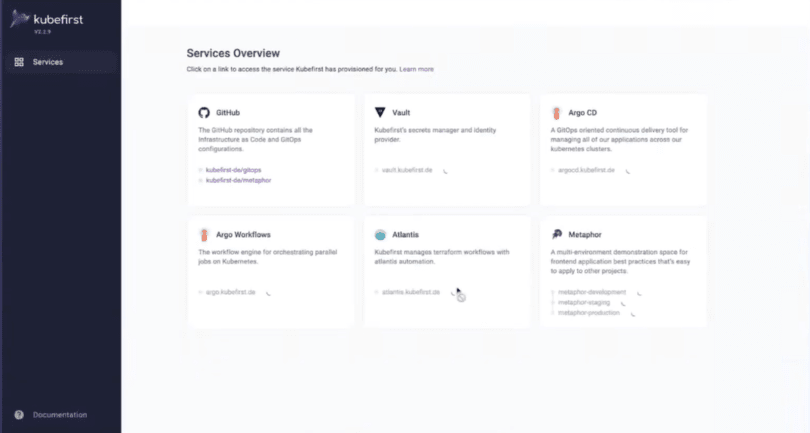The height and width of the screenshot is (433, 810).
Task: Click the loading spinner beside argo.kubefirst.de
Action: pyautogui.click(x=268, y=293)
